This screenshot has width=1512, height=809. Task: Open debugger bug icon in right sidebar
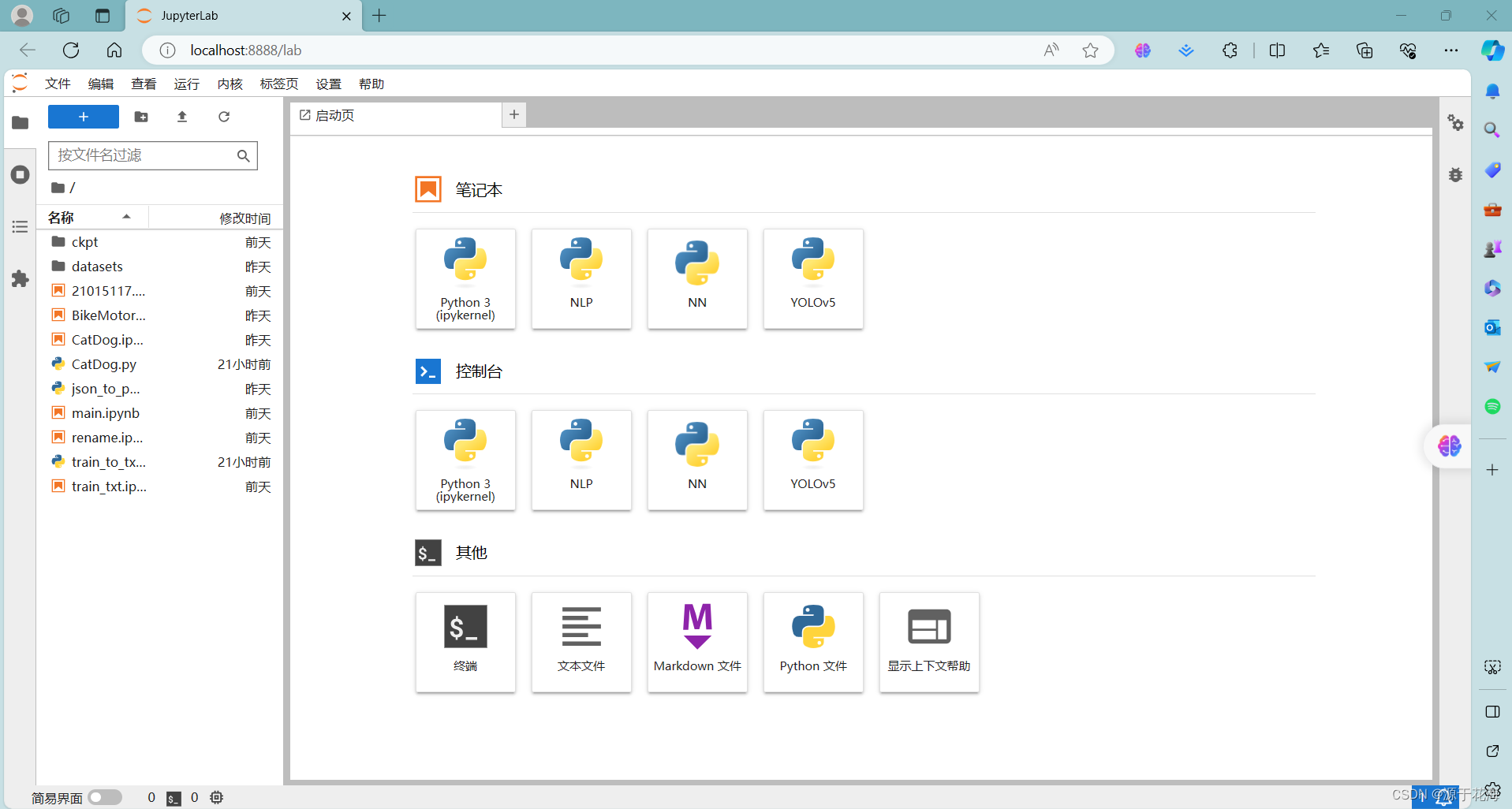[1455, 174]
